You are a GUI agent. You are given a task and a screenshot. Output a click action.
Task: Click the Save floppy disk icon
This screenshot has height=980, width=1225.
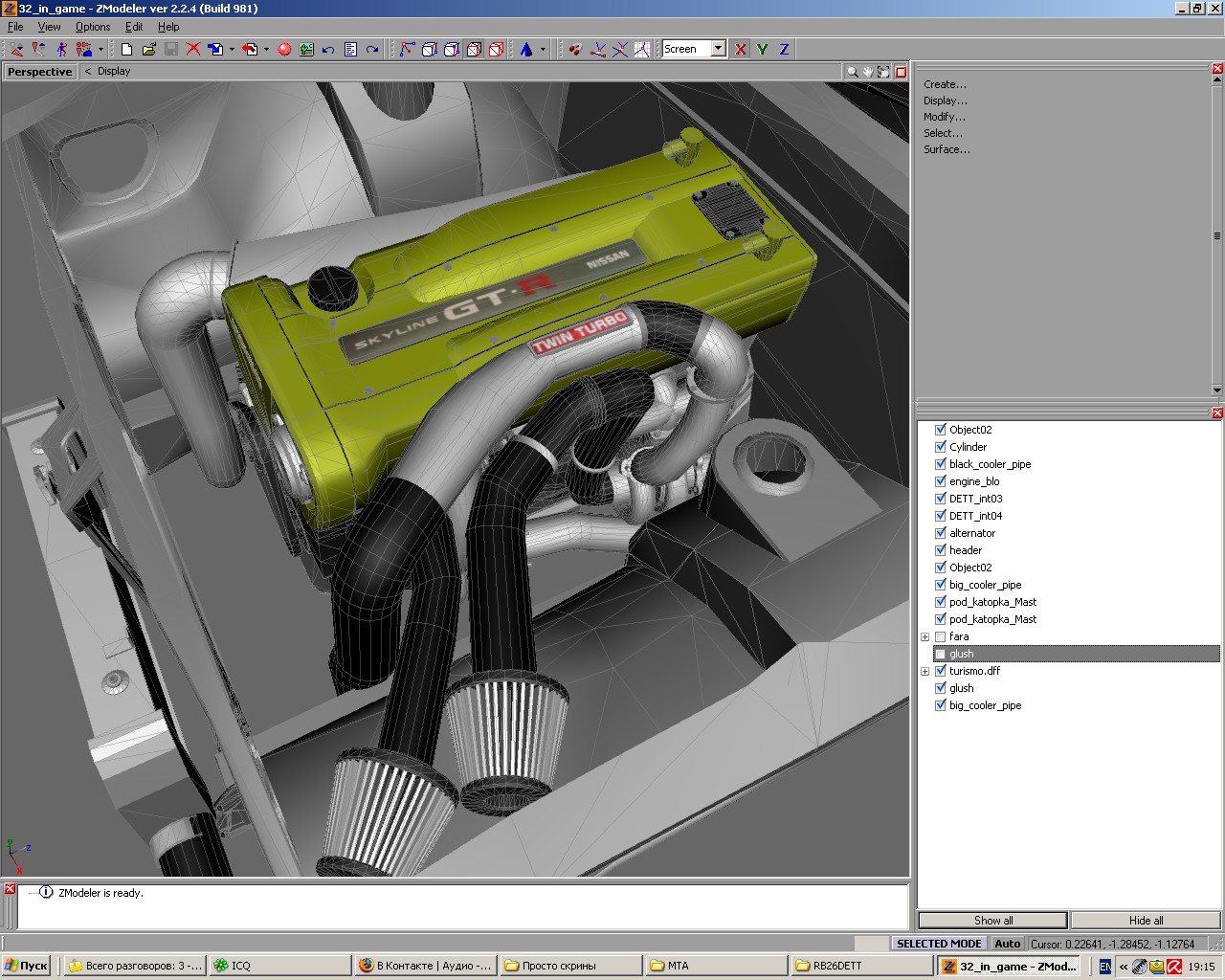point(170,49)
